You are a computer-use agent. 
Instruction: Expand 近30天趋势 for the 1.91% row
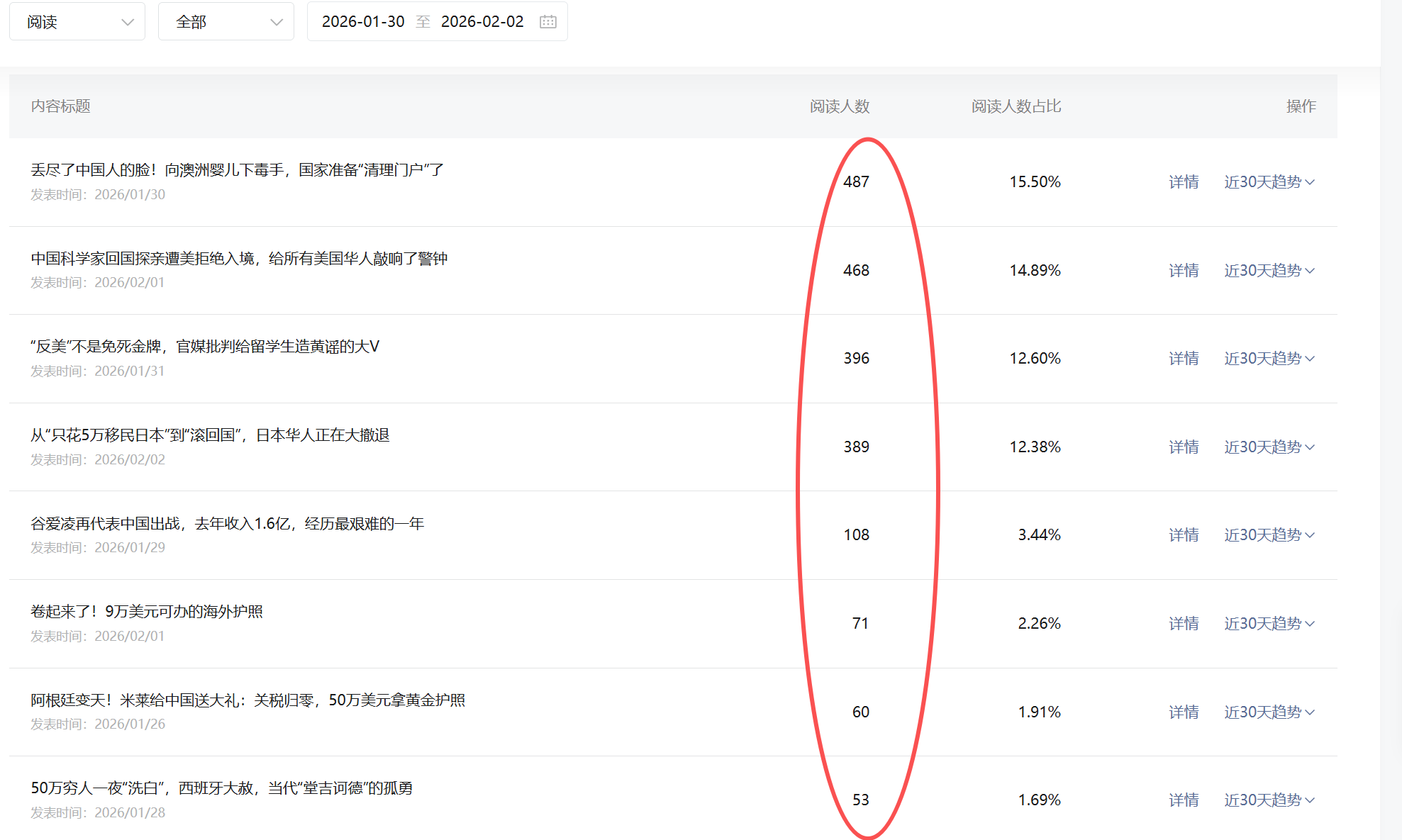tap(1269, 712)
